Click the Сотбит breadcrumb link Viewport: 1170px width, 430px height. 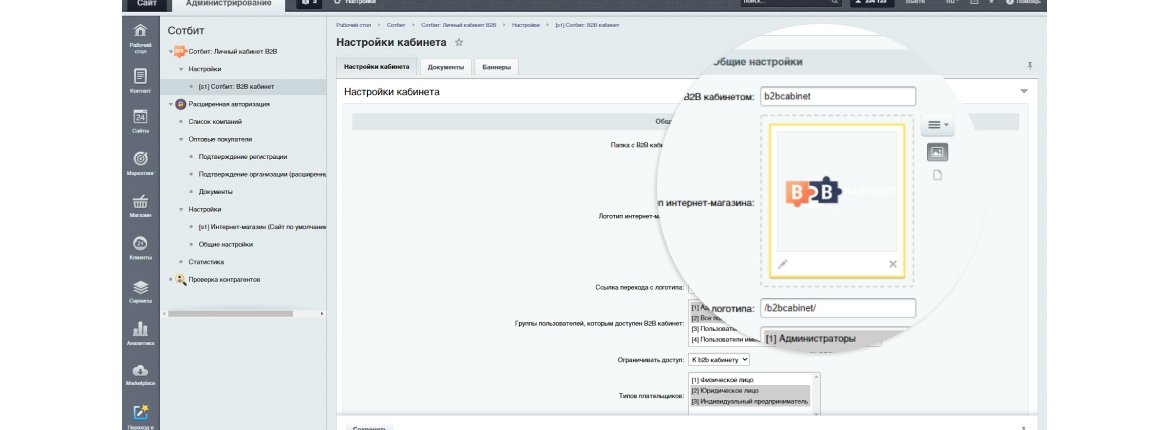point(396,25)
